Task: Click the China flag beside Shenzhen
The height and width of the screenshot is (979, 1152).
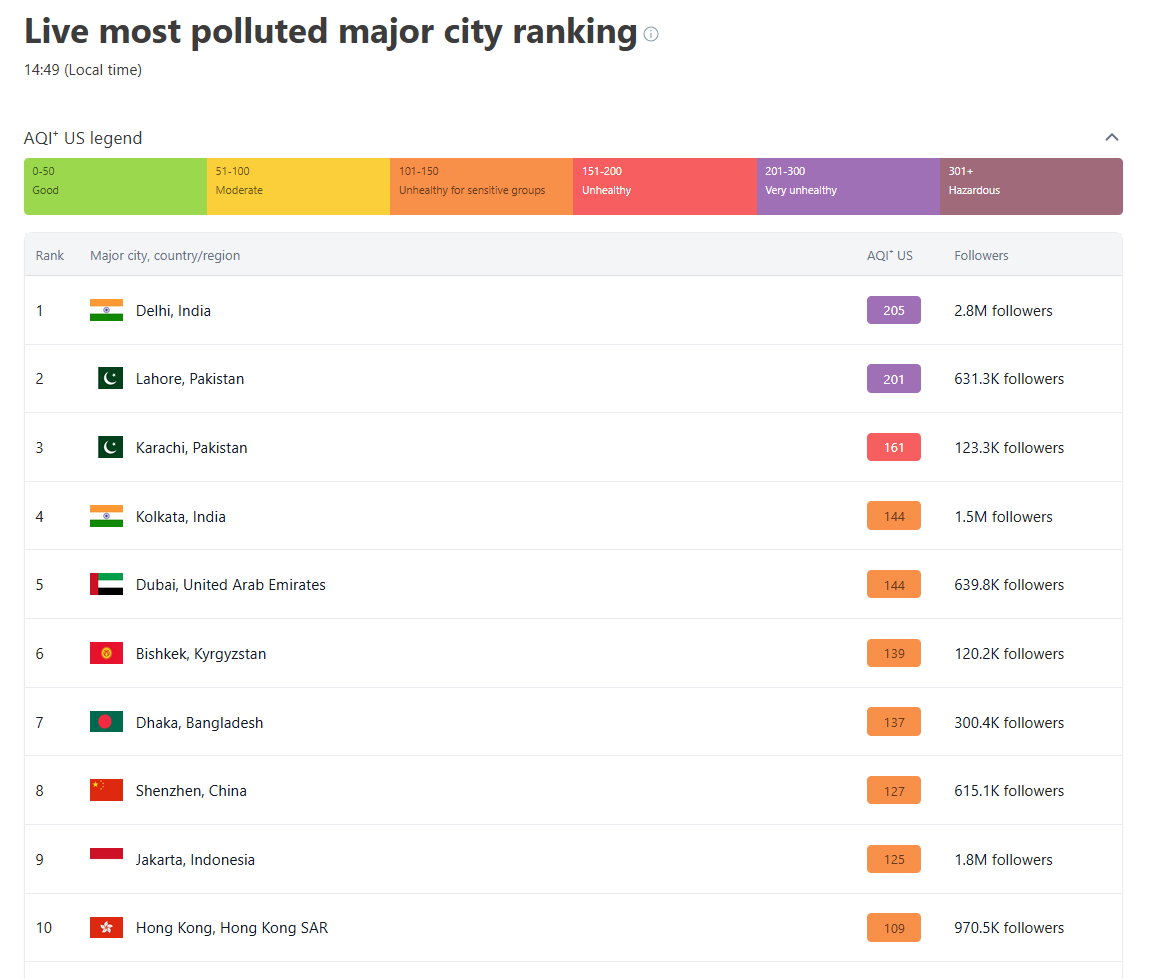Action: [106, 790]
